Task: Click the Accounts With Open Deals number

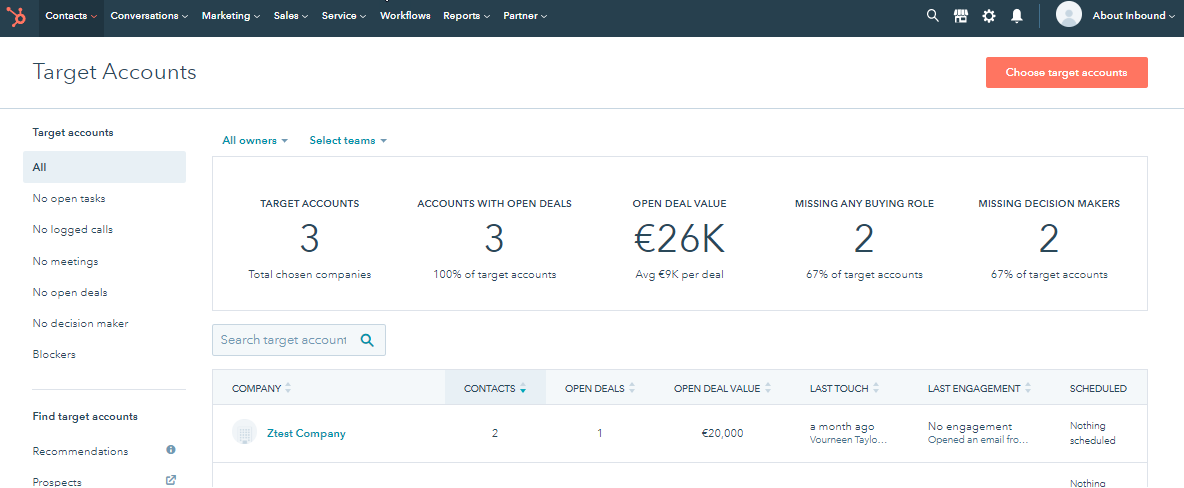Action: click(494, 239)
